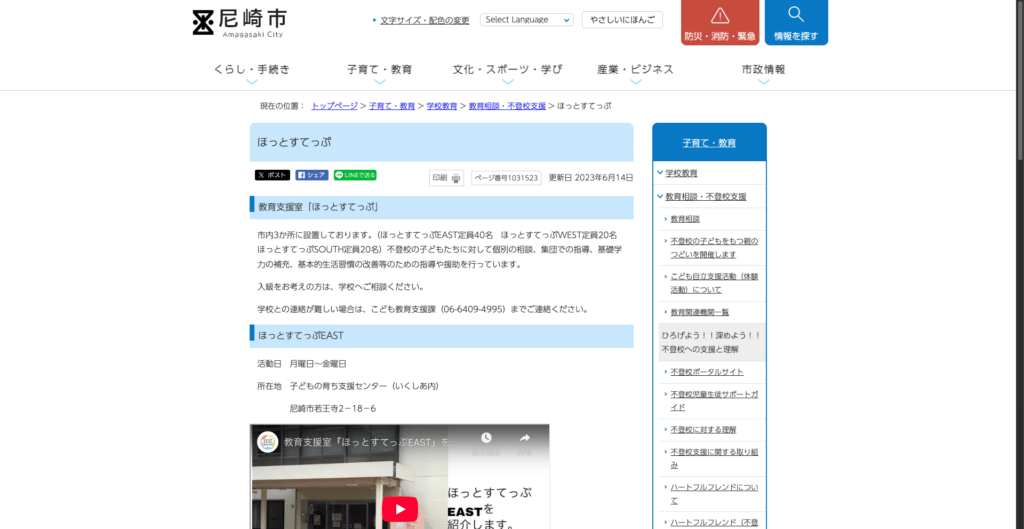Image resolution: width=1024 pixels, height=529 pixels.
Task: Share page with the X ポスト button
Action: (x=272, y=175)
